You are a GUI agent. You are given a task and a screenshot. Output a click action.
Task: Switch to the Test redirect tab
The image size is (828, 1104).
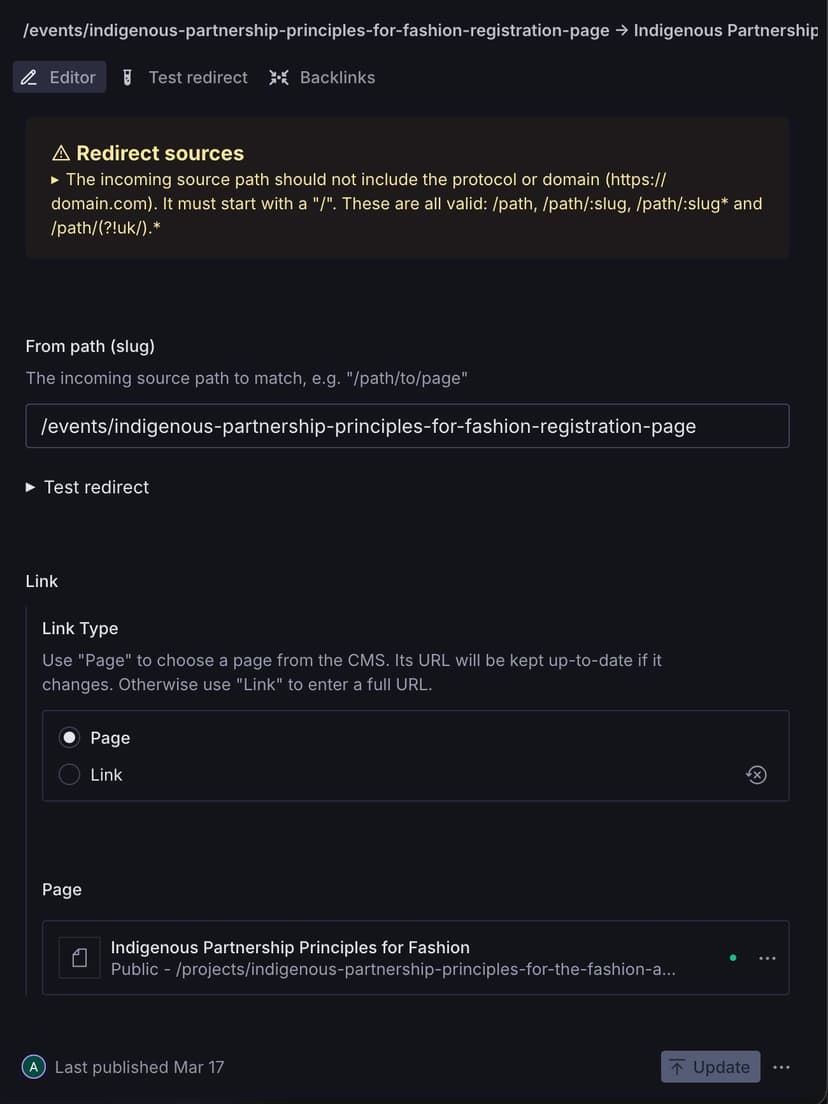tap(197, 76)
